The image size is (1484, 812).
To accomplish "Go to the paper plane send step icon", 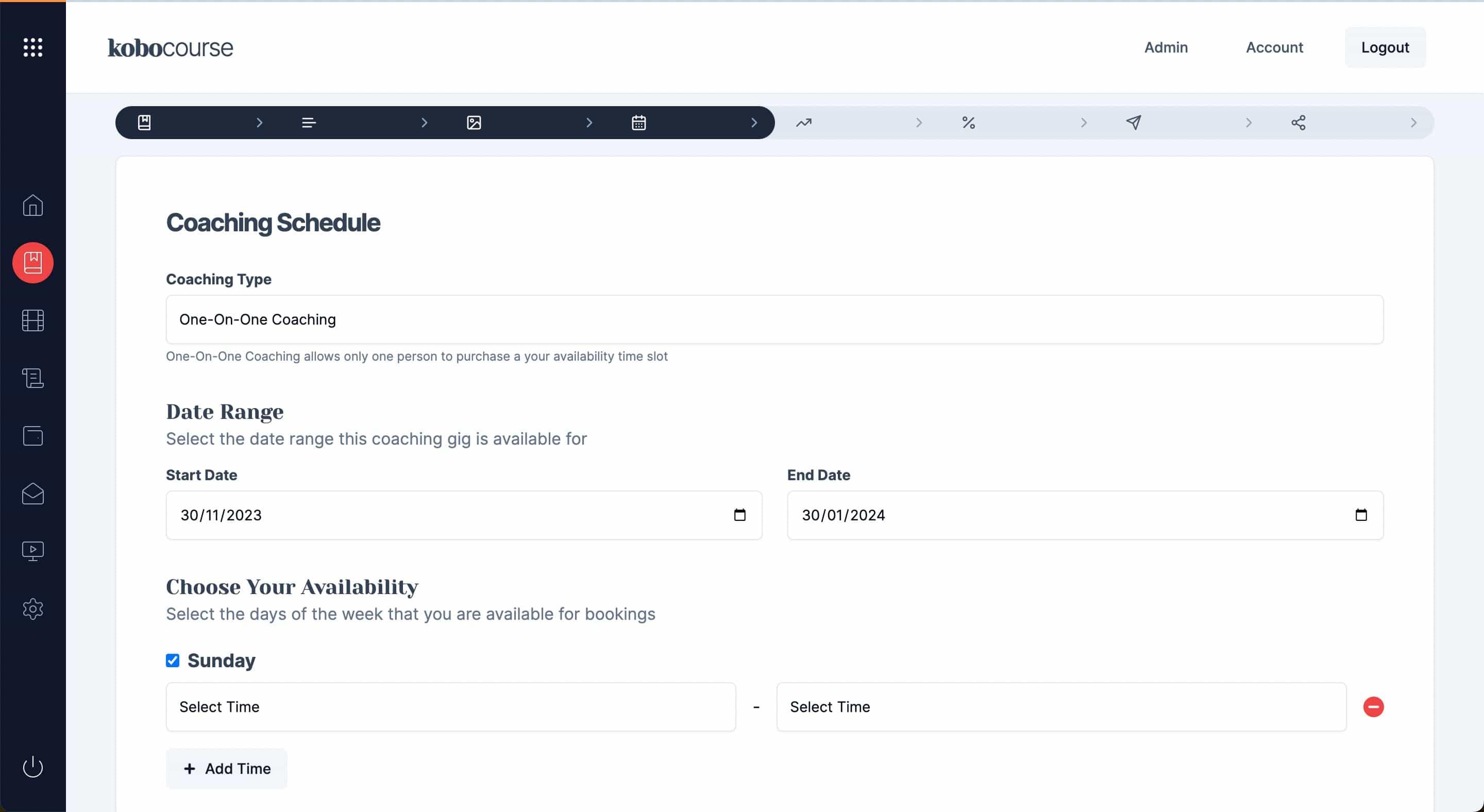I will pos(1133,123).
